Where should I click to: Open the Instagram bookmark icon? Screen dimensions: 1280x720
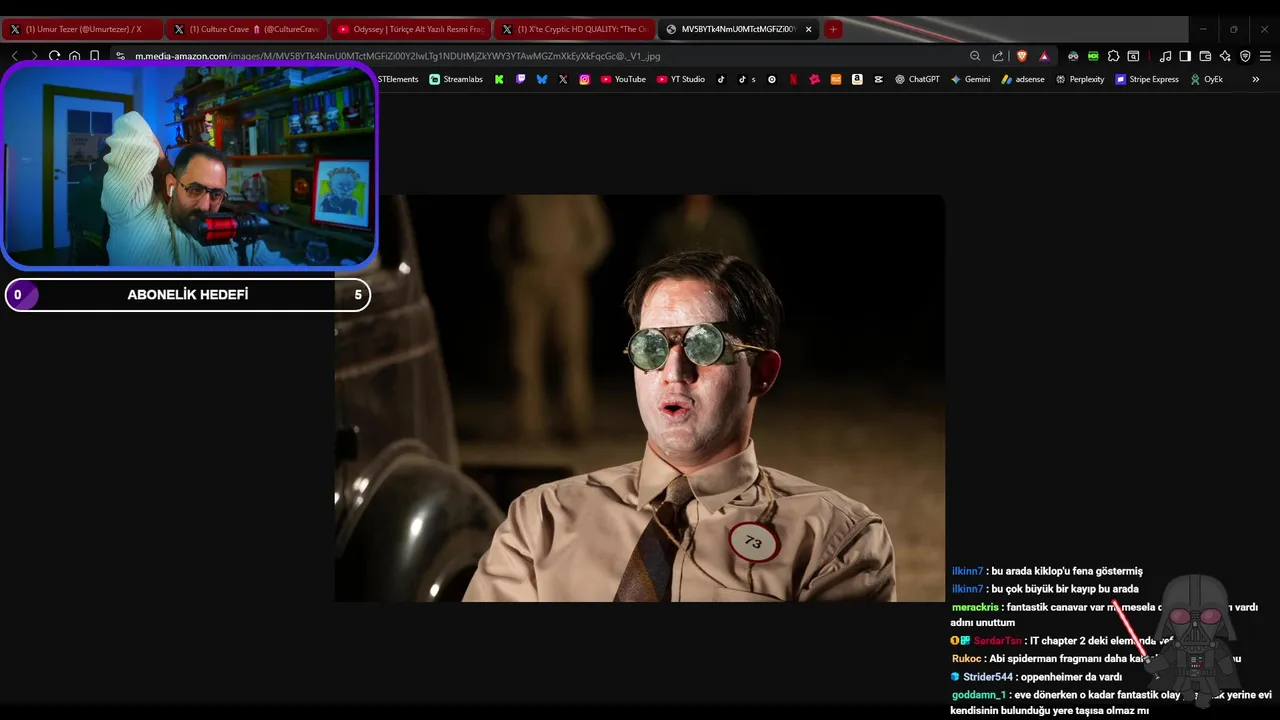(x=585, y=79)
